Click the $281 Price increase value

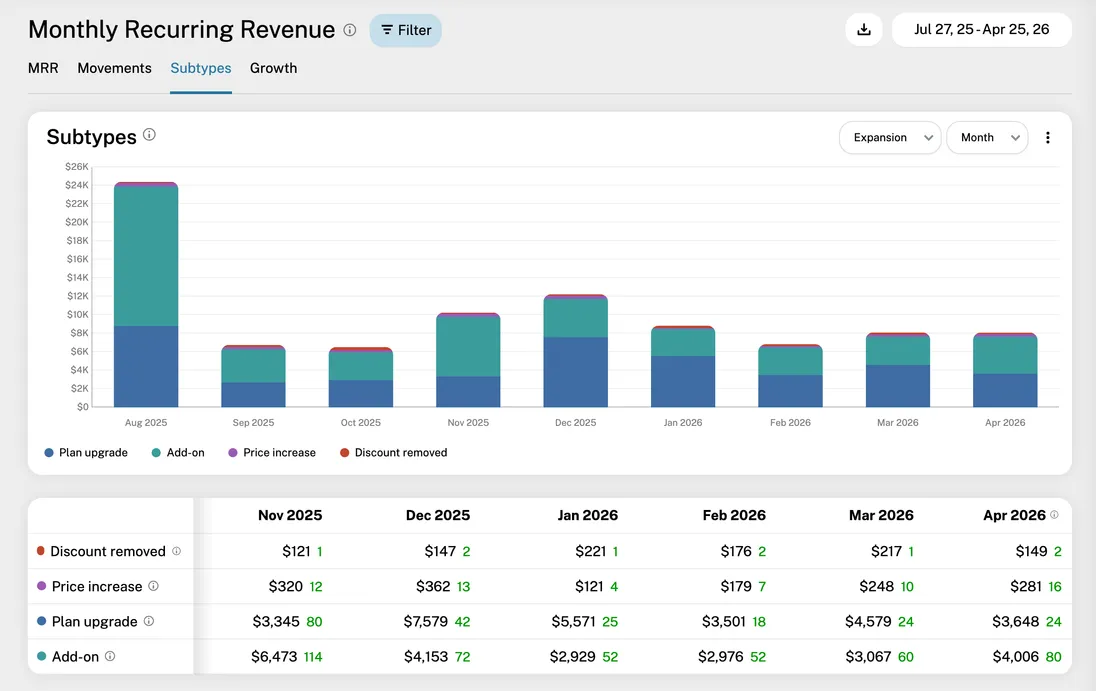coord(1026,586)
